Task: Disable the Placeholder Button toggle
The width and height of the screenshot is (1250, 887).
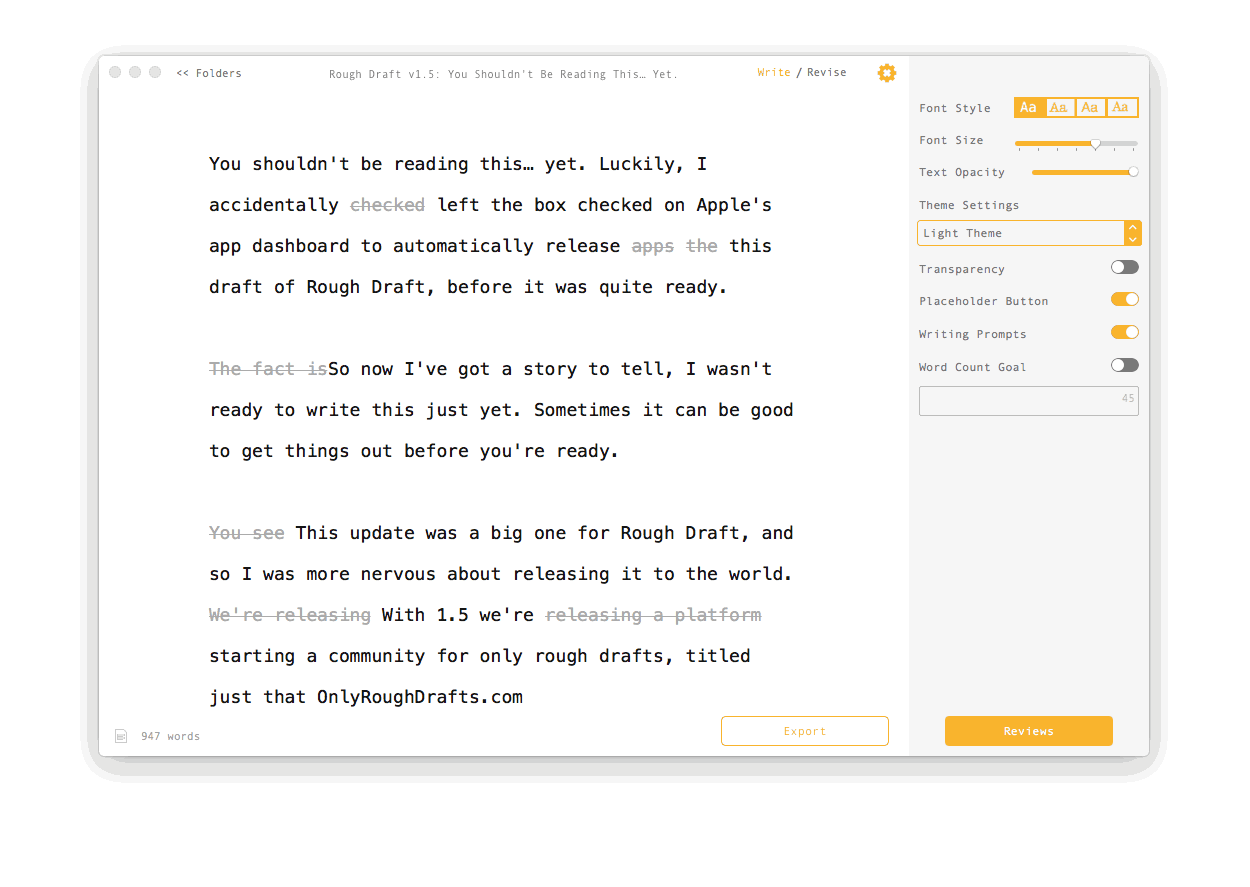Action: click(1125, 299)
